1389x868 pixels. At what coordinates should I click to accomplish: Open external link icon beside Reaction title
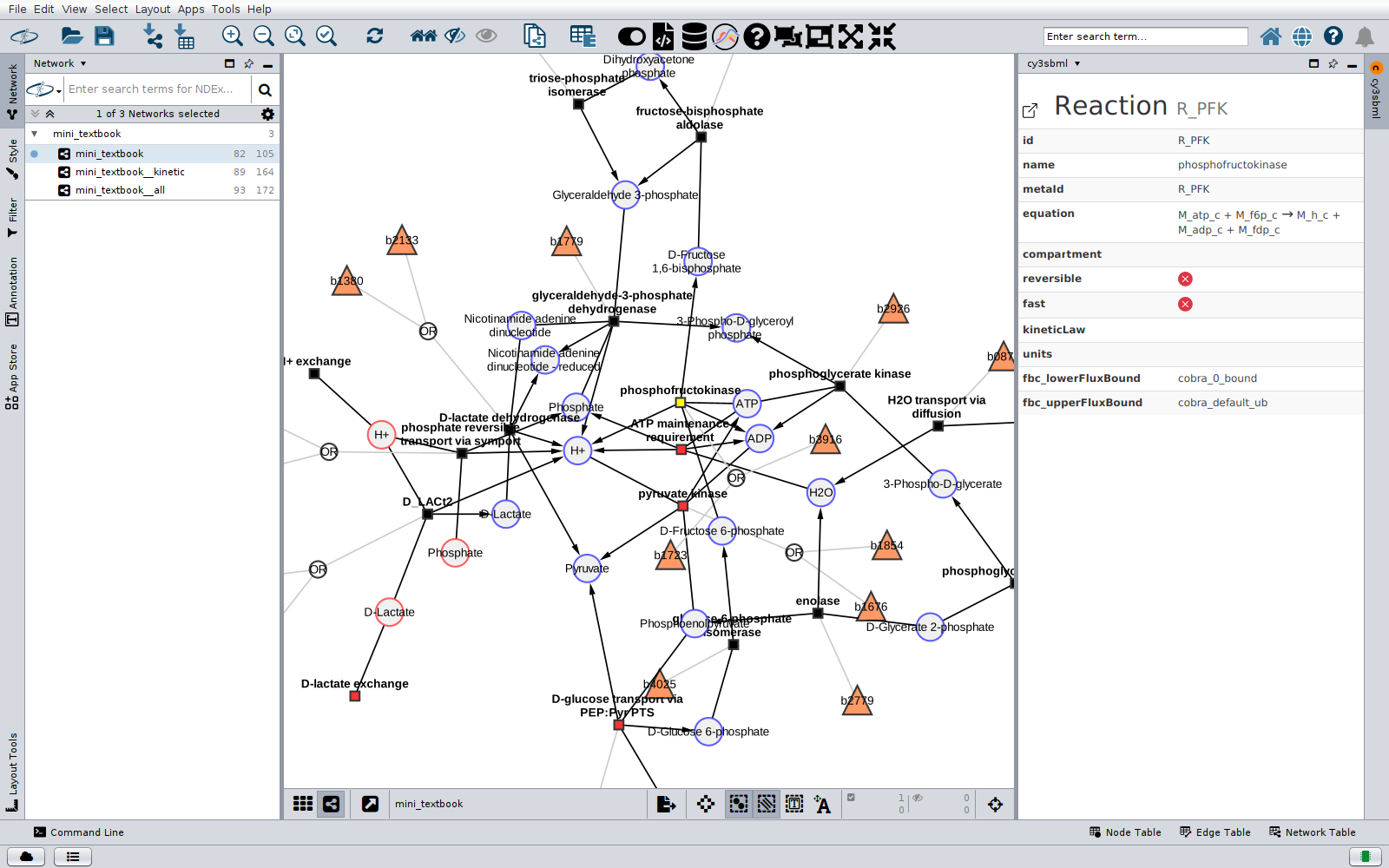pos(1030,110)
